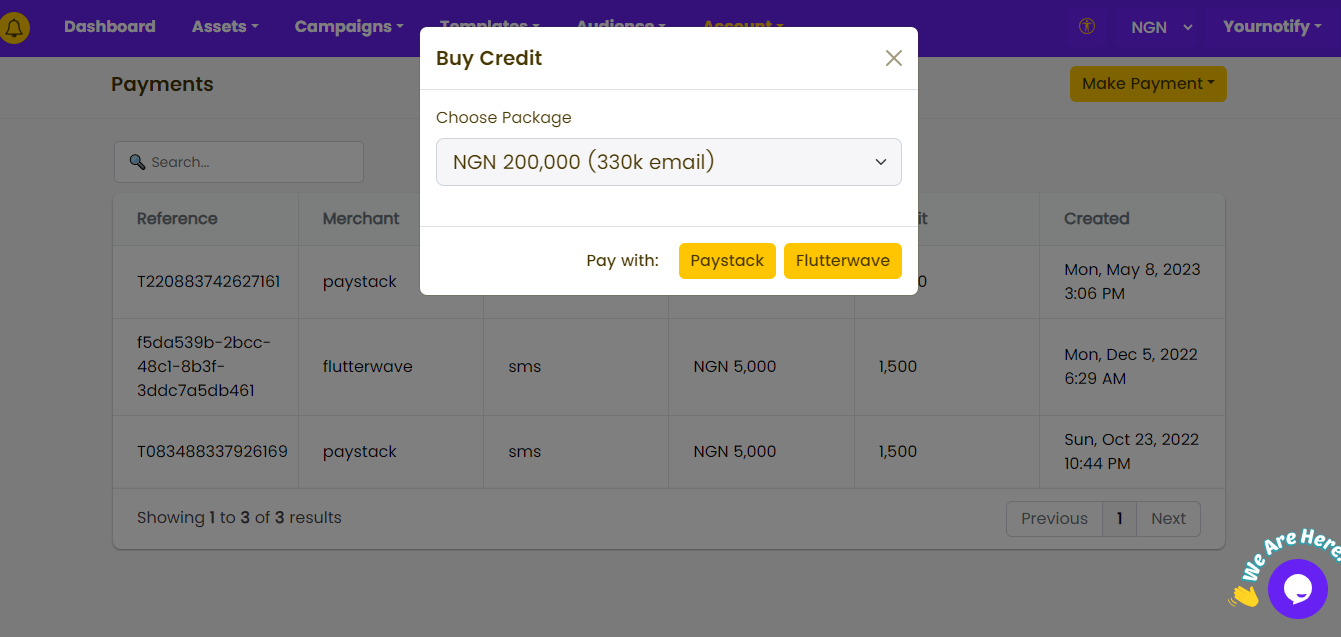Click paystack merchant in T220883742627161 row

tap(360, 282)
